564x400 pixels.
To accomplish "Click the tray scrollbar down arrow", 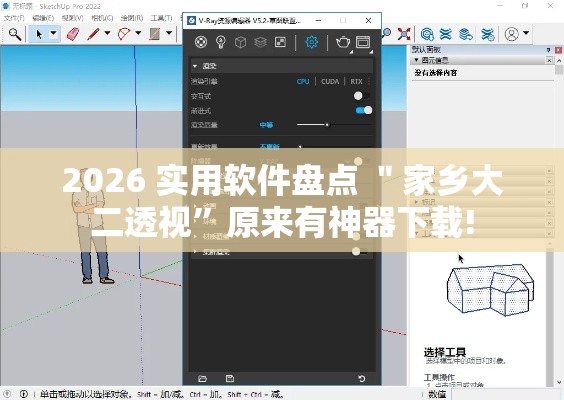I will point(559,382).
